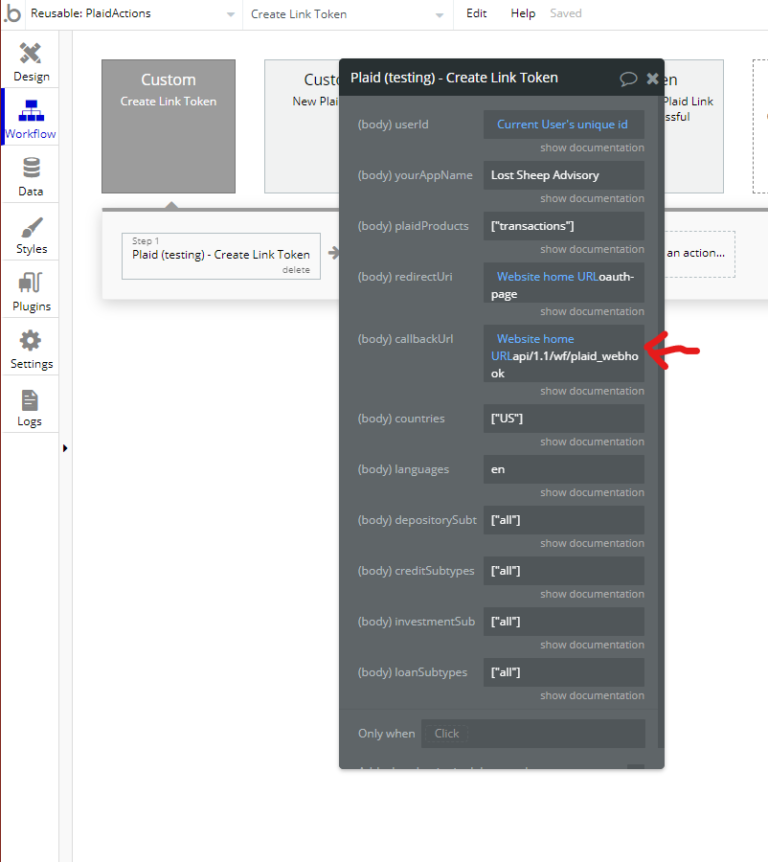This screenshot has width=768, height=862.
Task: Show documentation for userId
Action: tap(592, 148)
